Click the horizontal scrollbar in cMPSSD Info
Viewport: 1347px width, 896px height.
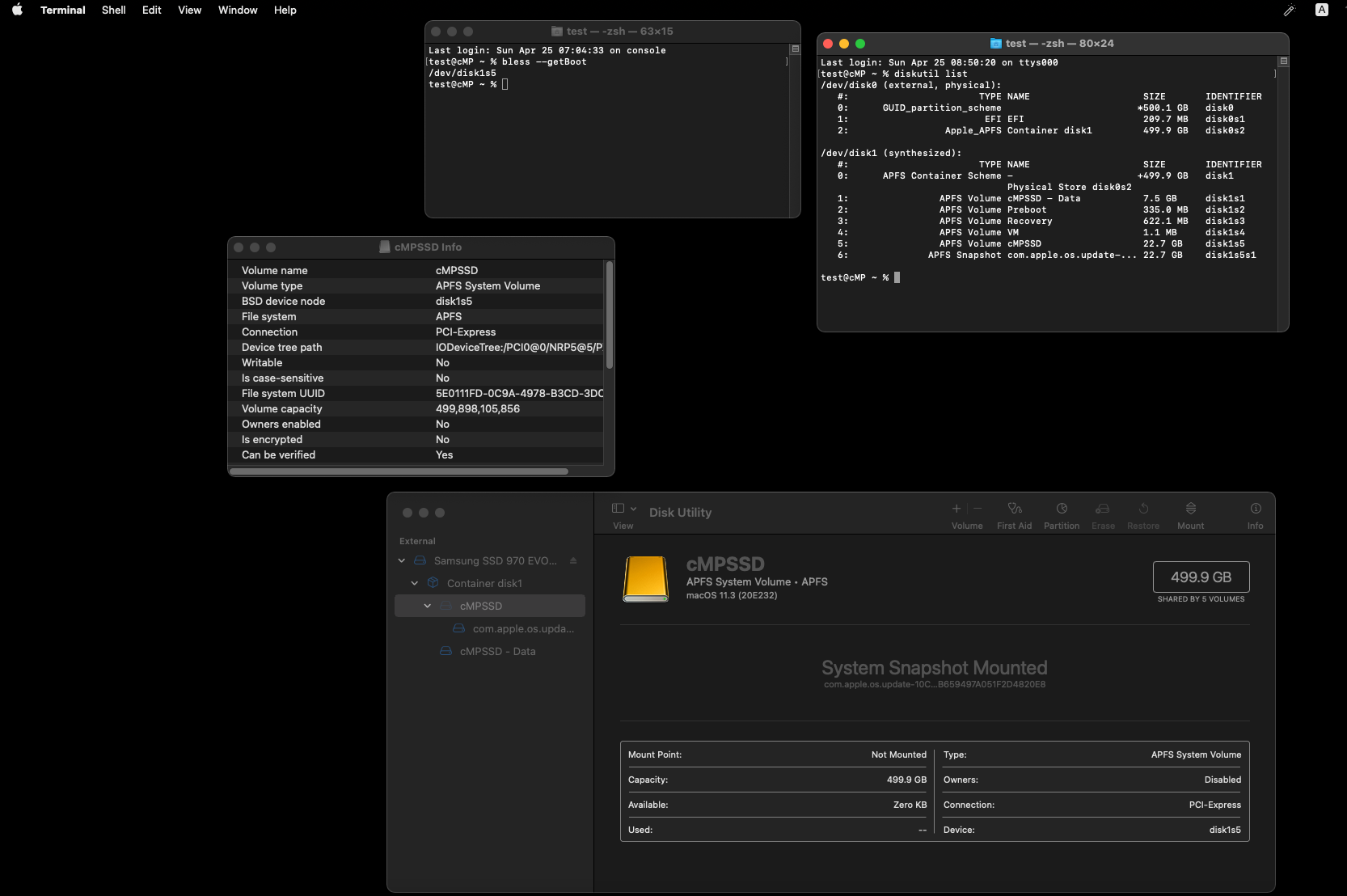399,471
